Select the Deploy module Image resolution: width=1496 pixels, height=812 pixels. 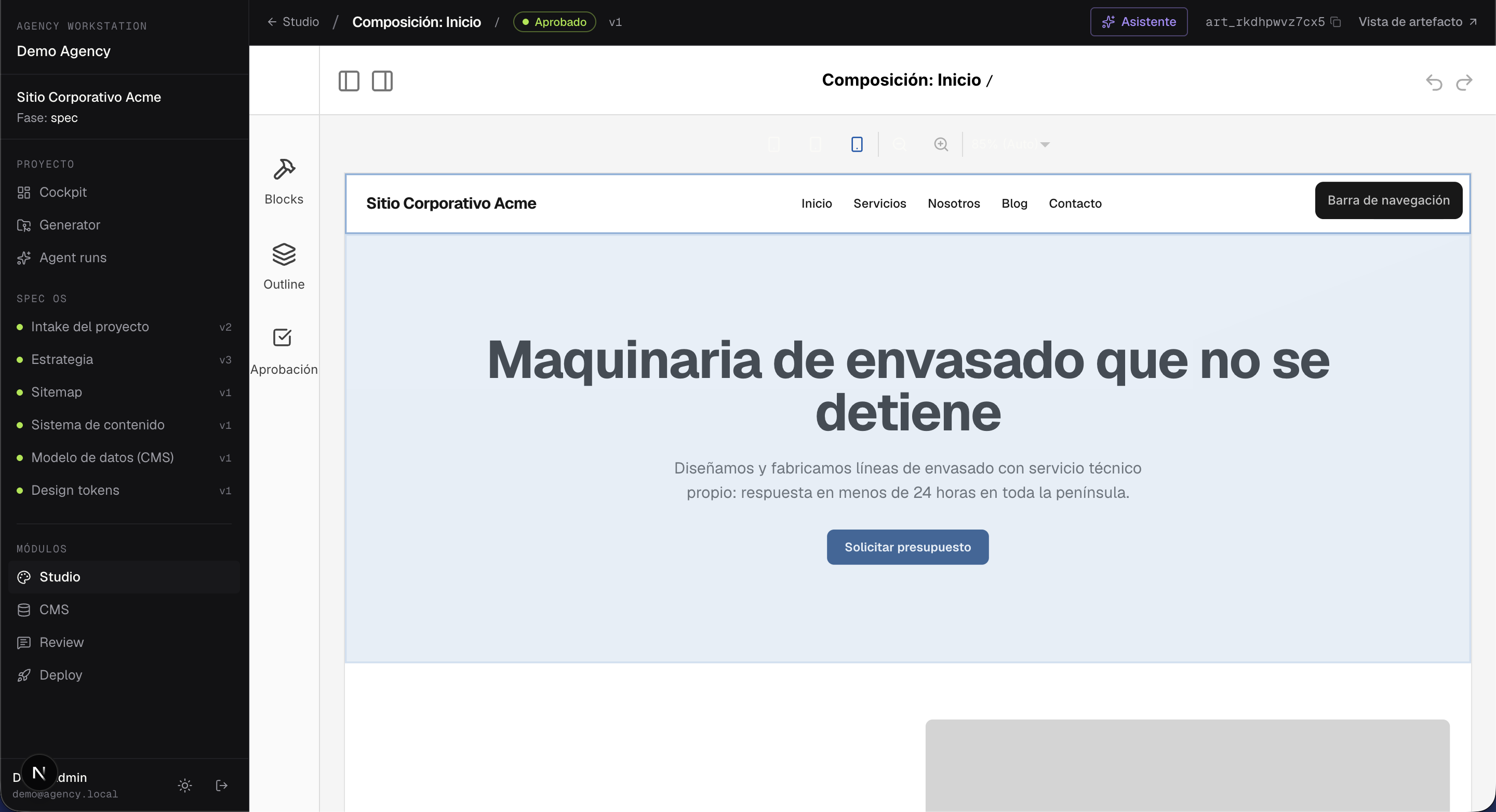pyautogui.click(x=124, y=675)
